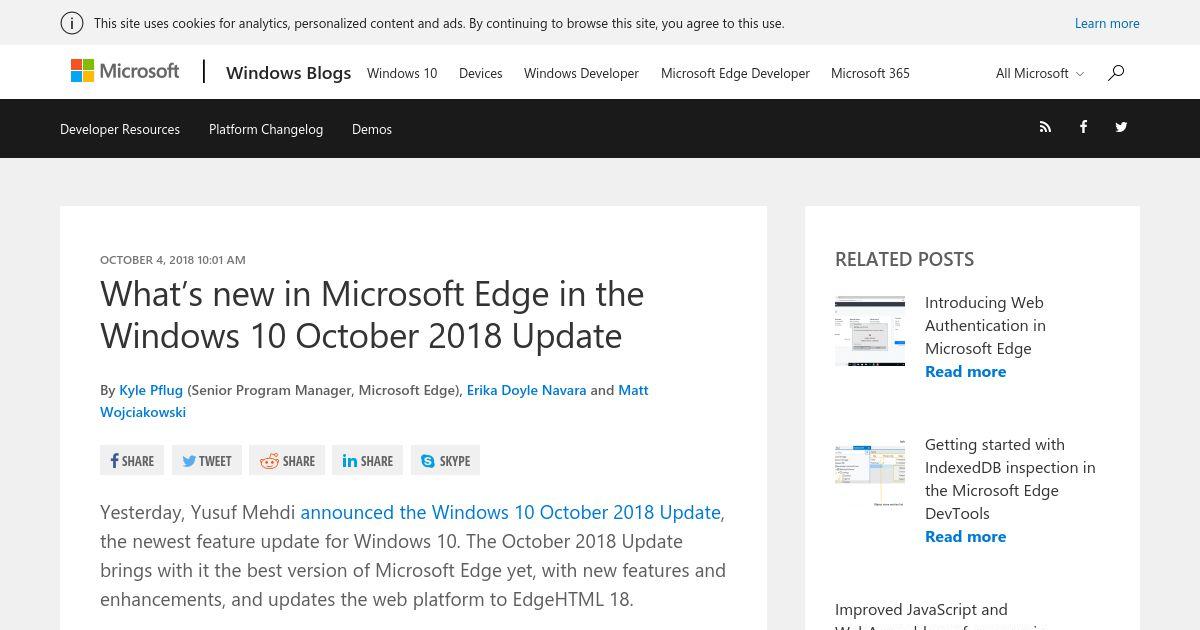This screenshot has height=630, width=1200.
Task: Tweet this article
Action: pos(207,460)
